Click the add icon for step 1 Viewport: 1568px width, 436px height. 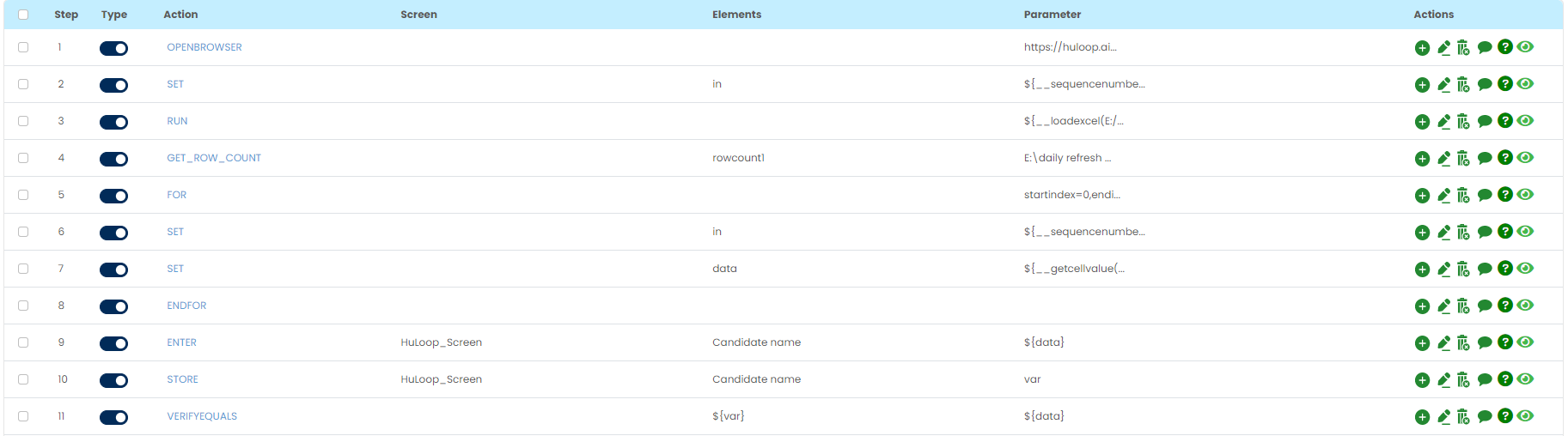[1422, 48]
